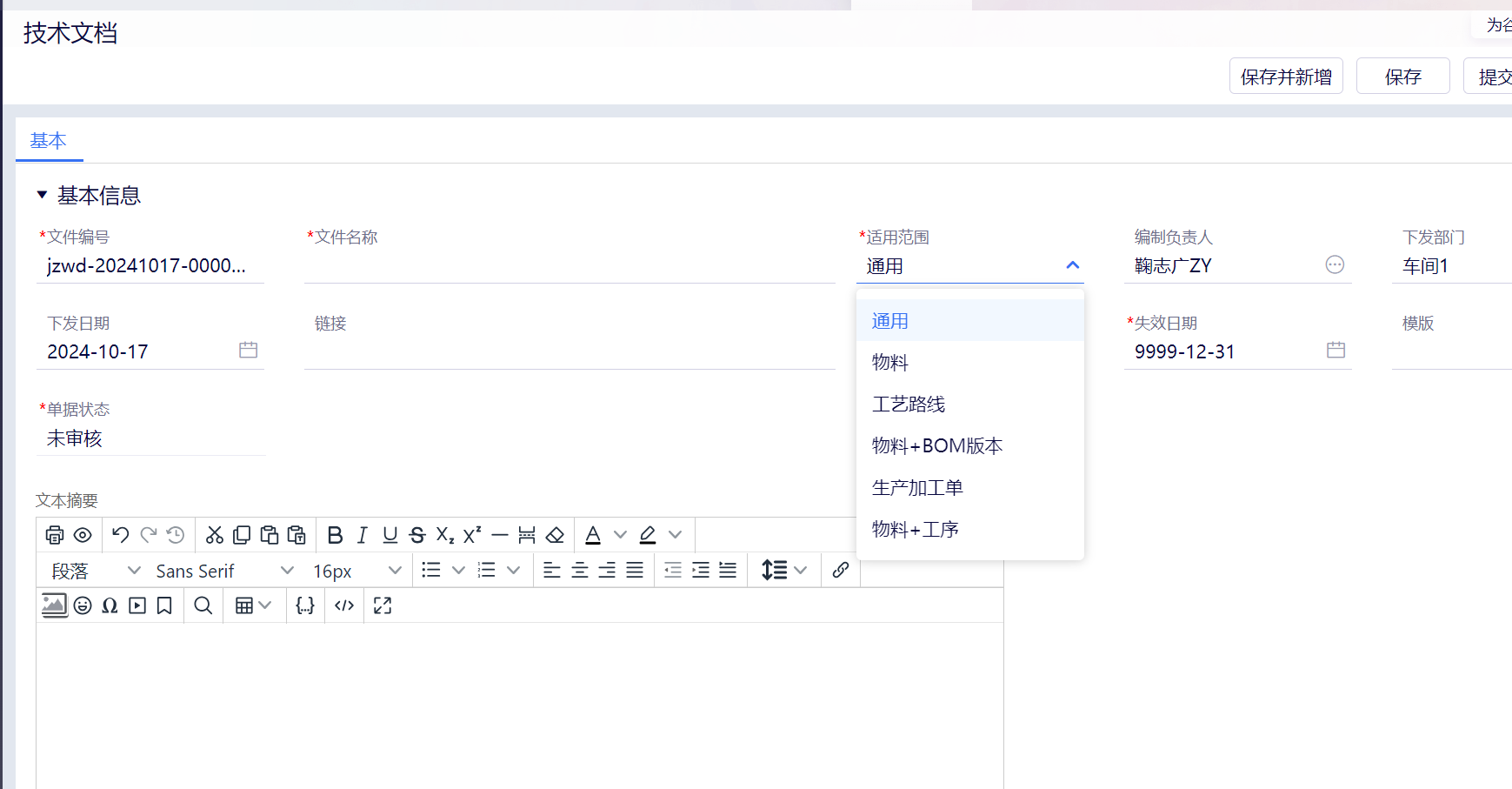
Task: Open the HTML source code view
Action: click(344, 605)
